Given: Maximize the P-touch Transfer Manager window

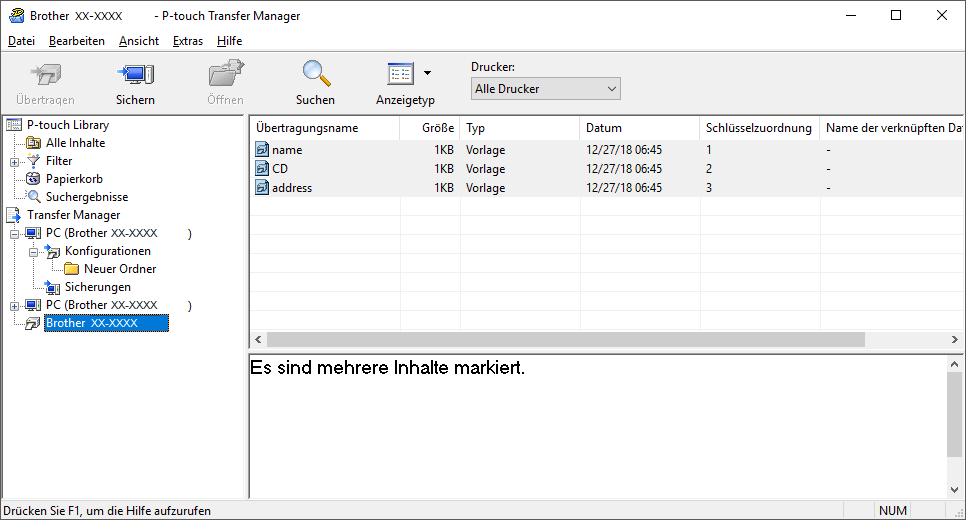Looking at the screenshot, I should click(896, 15).
